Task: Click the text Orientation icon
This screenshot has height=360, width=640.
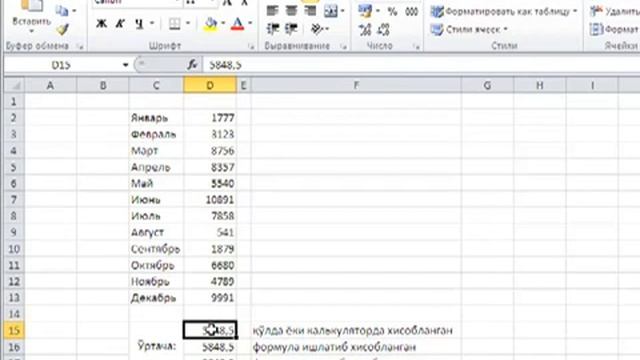Action: (317, 29)
